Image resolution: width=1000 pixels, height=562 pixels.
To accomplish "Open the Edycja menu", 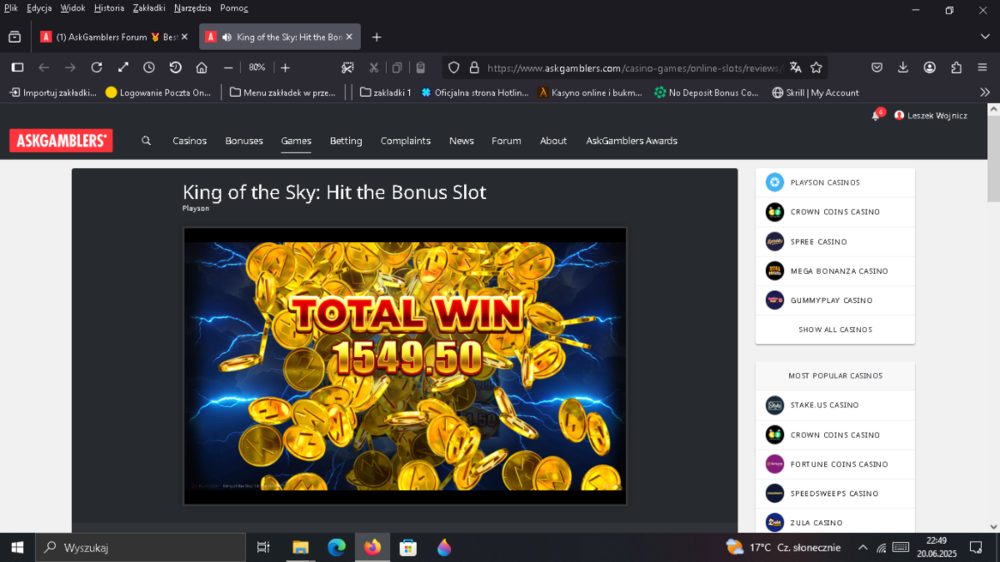I will [39, 8].
